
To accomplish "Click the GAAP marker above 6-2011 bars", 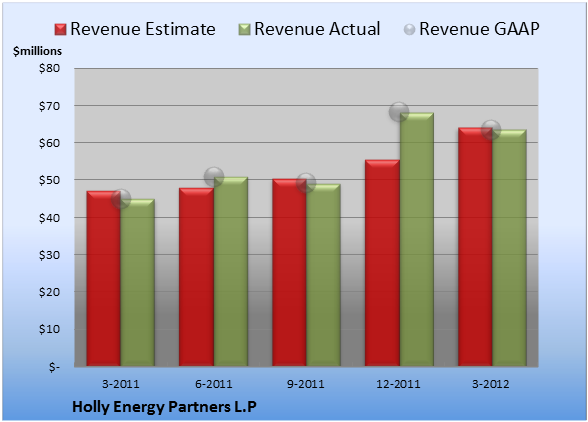I will [214, 177].
